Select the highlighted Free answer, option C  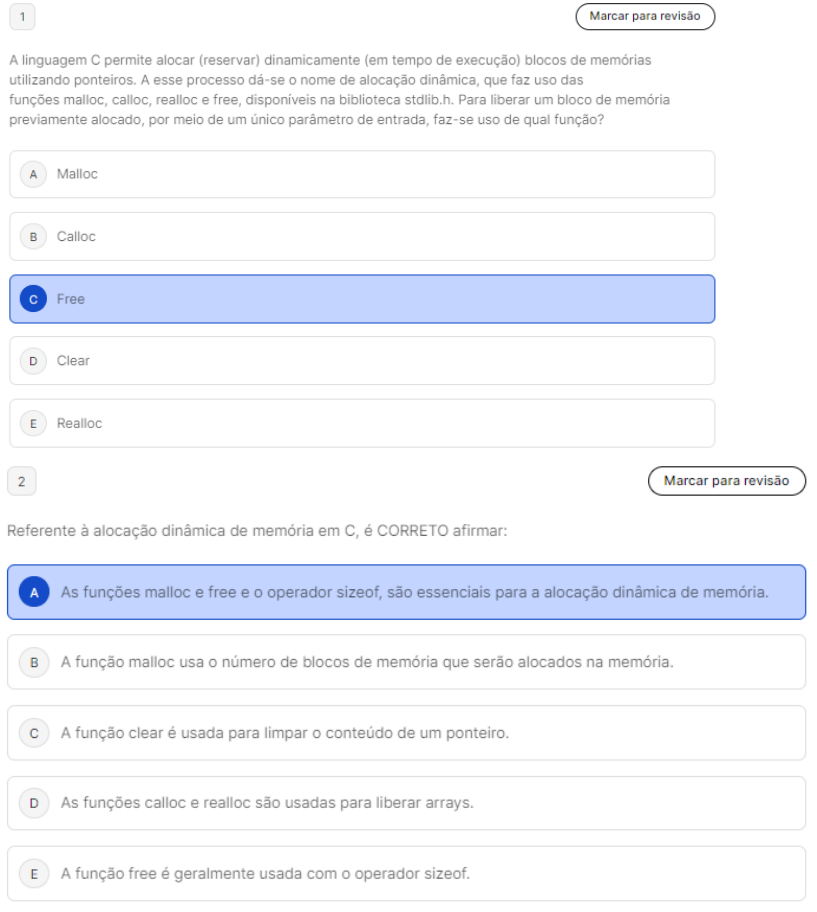pos(361,299)
